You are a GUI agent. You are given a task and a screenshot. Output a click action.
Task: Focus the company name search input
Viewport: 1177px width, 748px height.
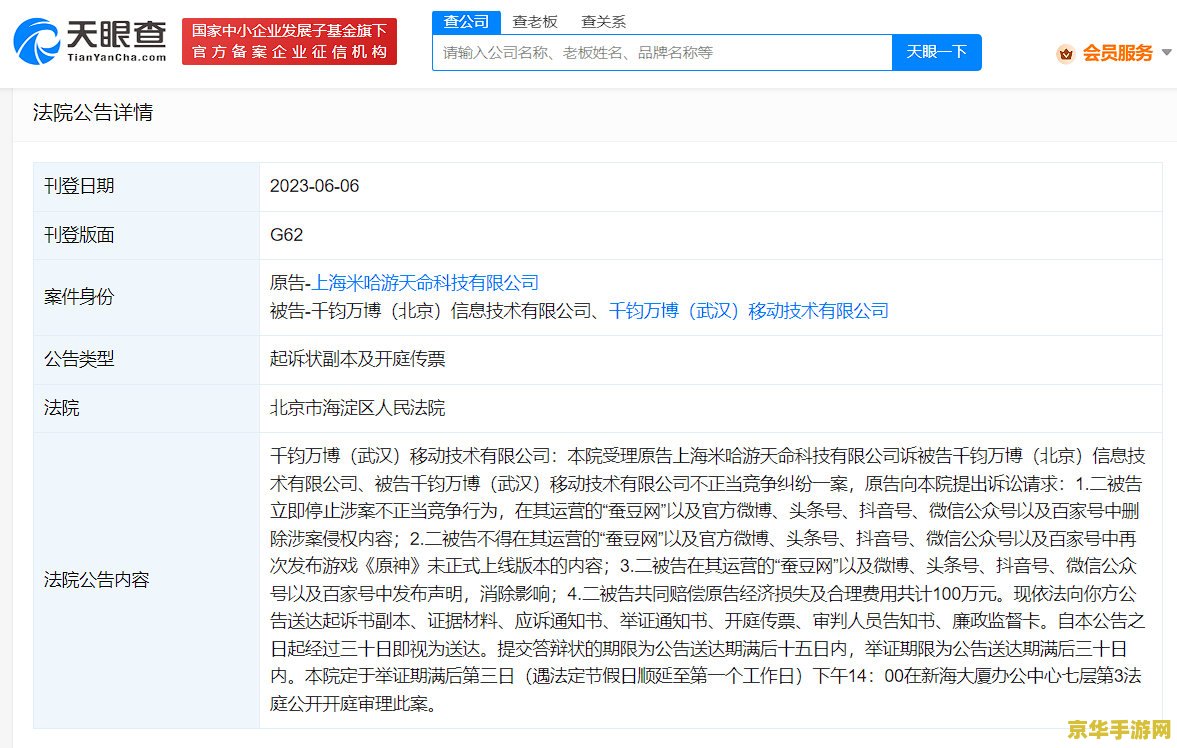click(x=662, y=53)
